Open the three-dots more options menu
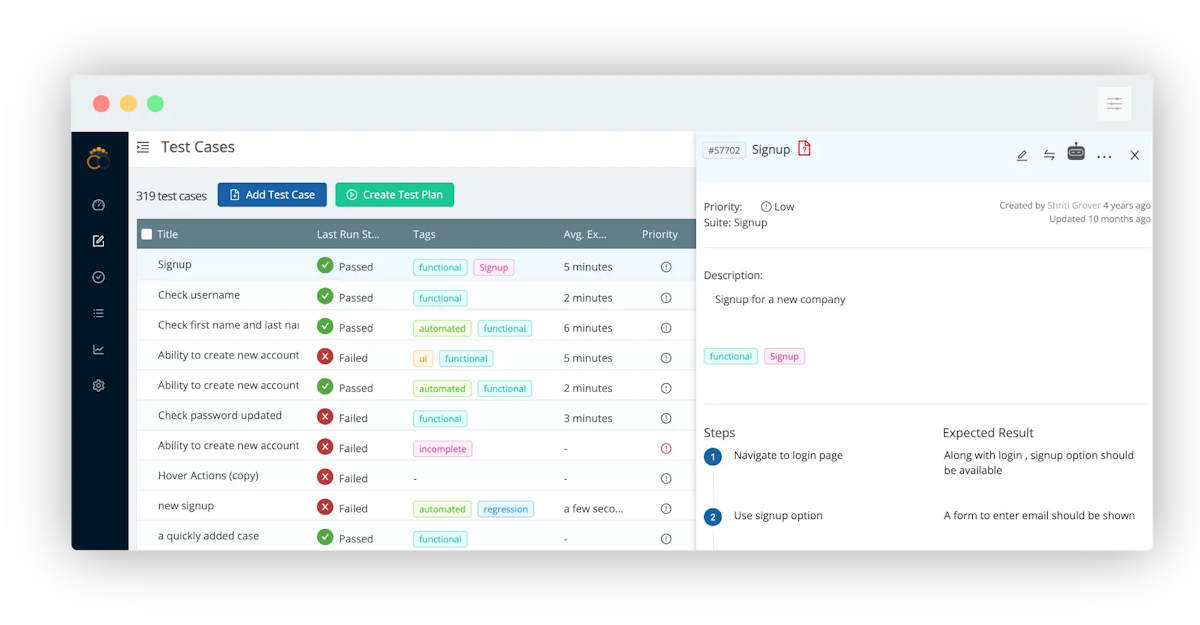 1104,157
